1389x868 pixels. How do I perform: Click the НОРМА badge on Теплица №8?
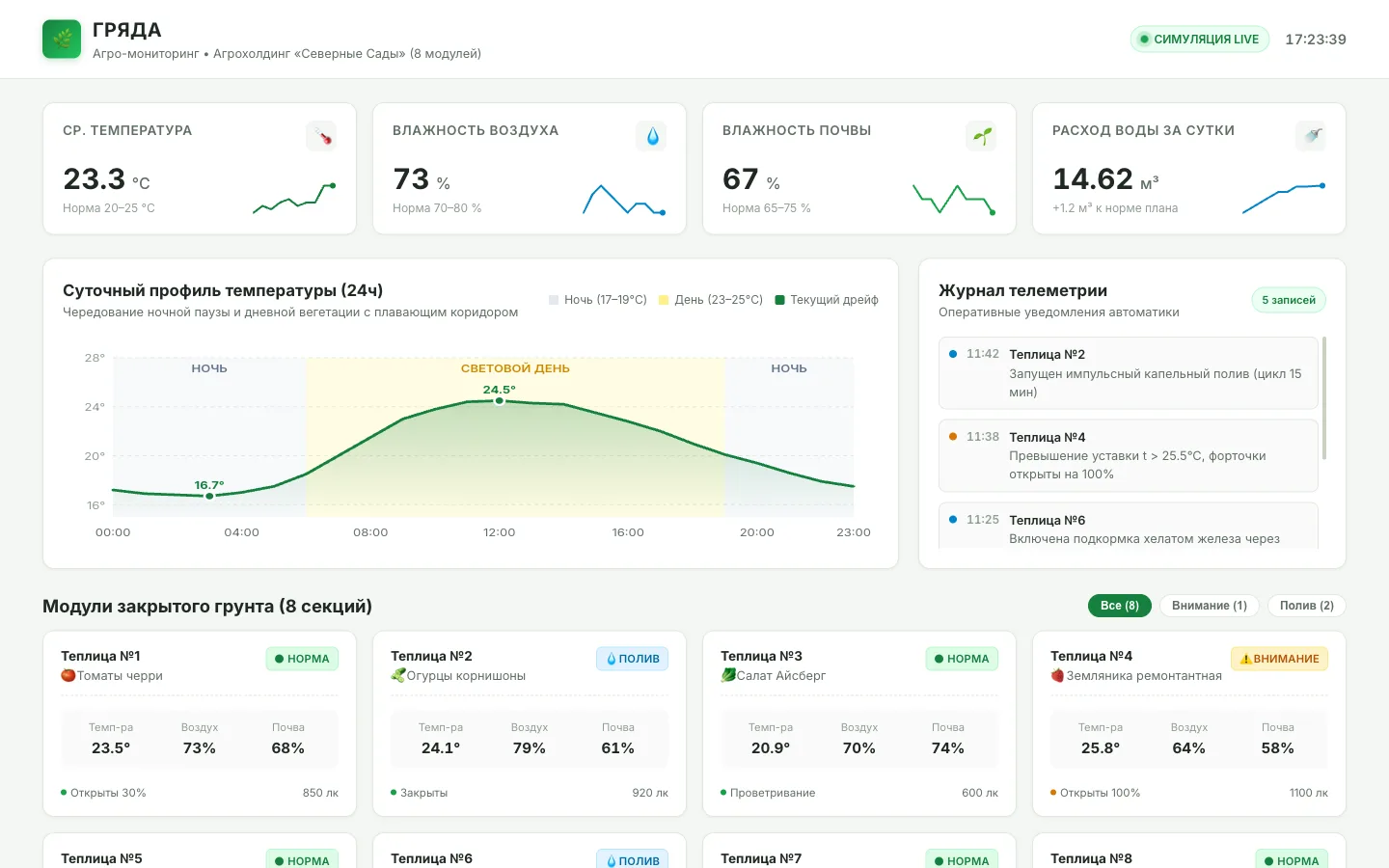coord(1292,858)
